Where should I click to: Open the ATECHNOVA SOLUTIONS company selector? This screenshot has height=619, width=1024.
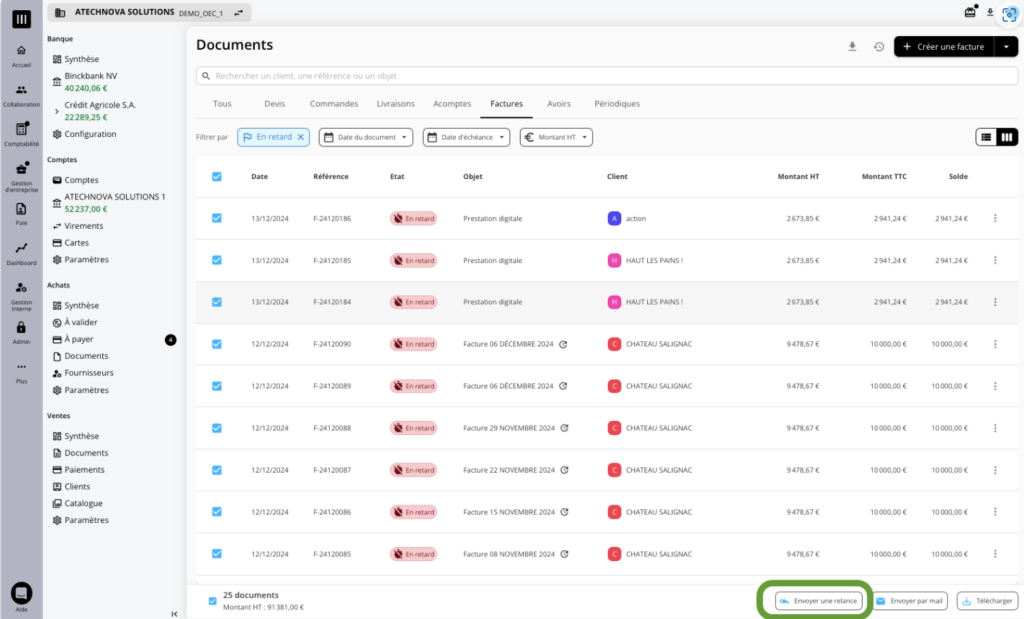click(149, 12)
